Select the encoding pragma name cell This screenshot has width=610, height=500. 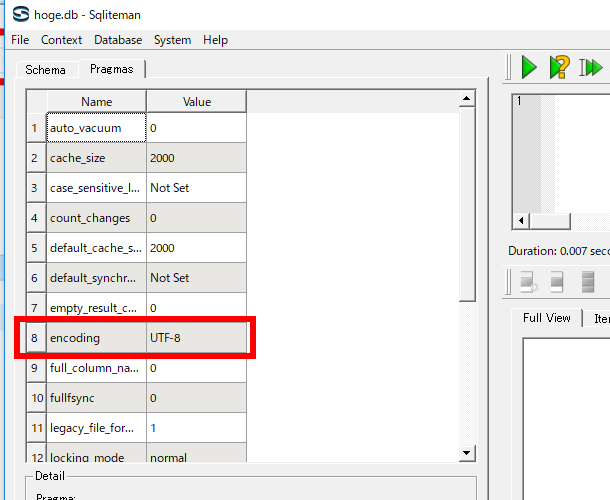pyautogui.click(x=96, y=337)
